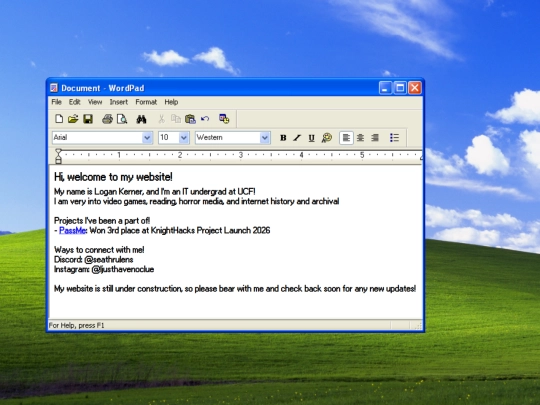The width and height of the screenshot is (540, 405).
Task: Expand the Western script dropdown arrow
Action: [x=264, y=138]
